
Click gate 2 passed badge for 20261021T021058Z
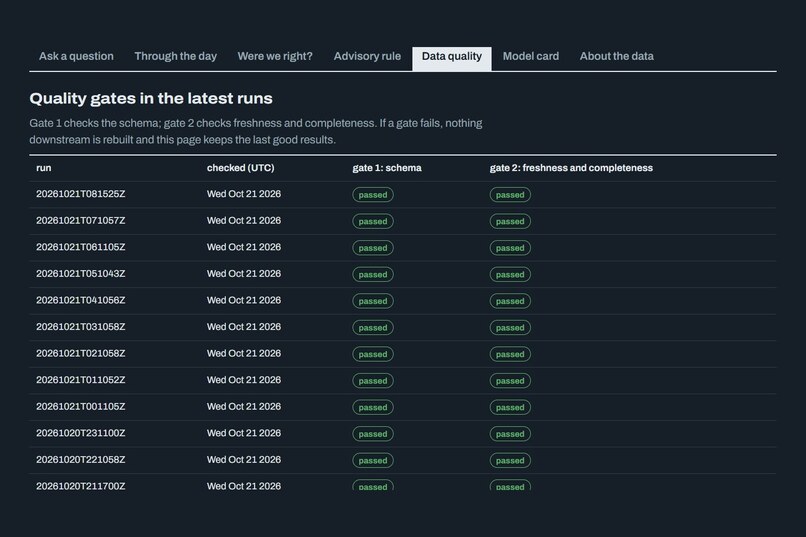tap(510, 354)
